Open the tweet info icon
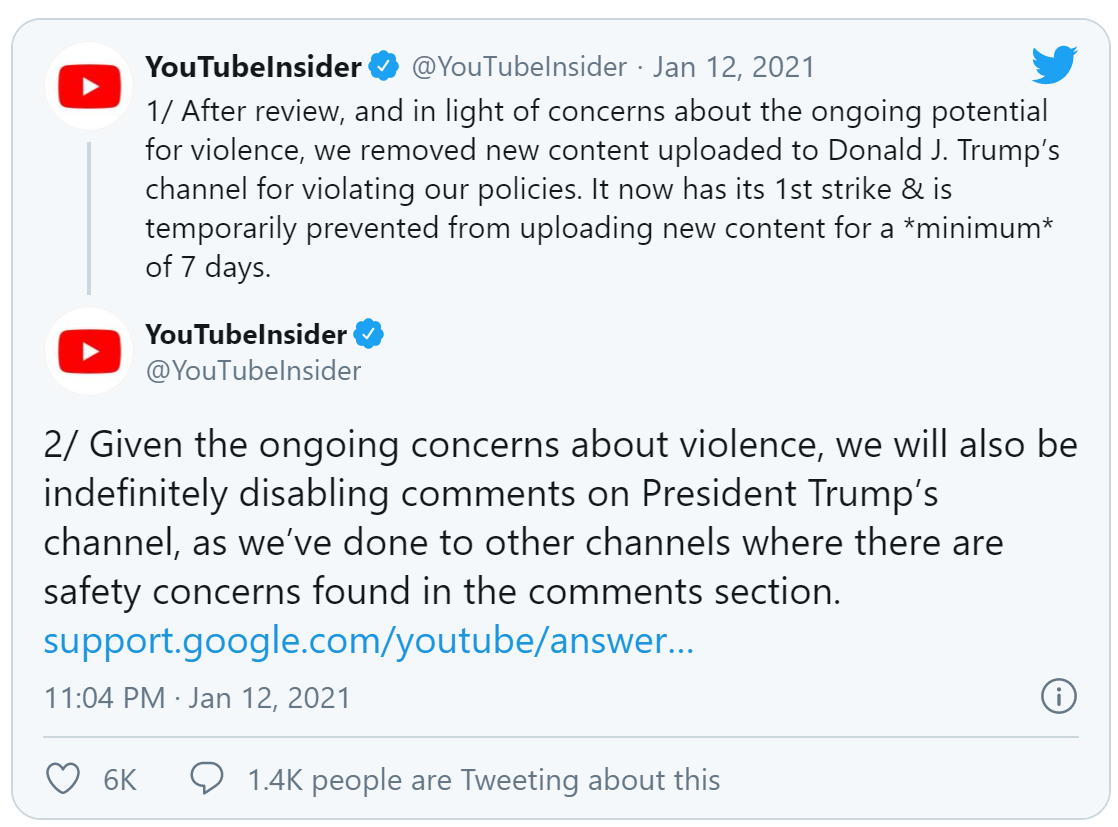This screenshot has width=1118, height=827. point(1059,696)
